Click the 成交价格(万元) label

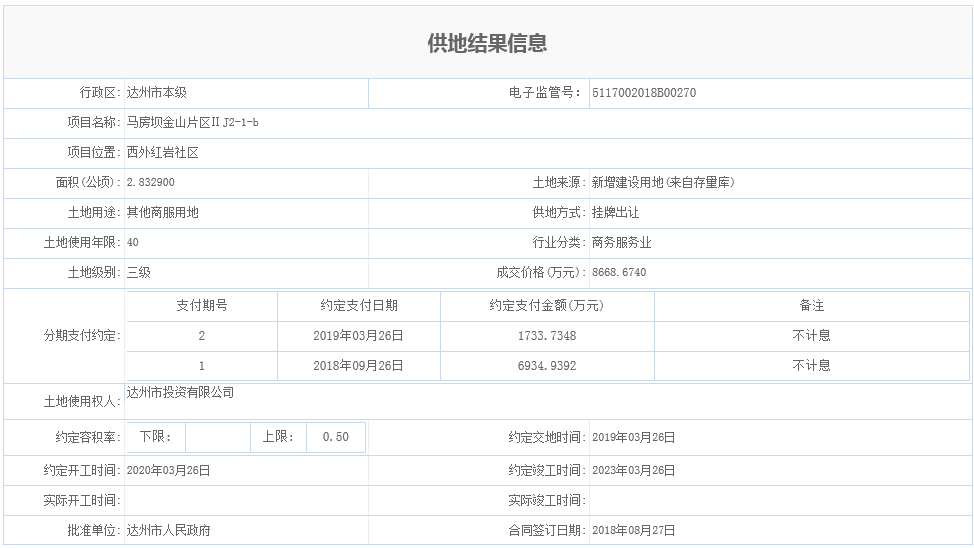click(541, 272)
